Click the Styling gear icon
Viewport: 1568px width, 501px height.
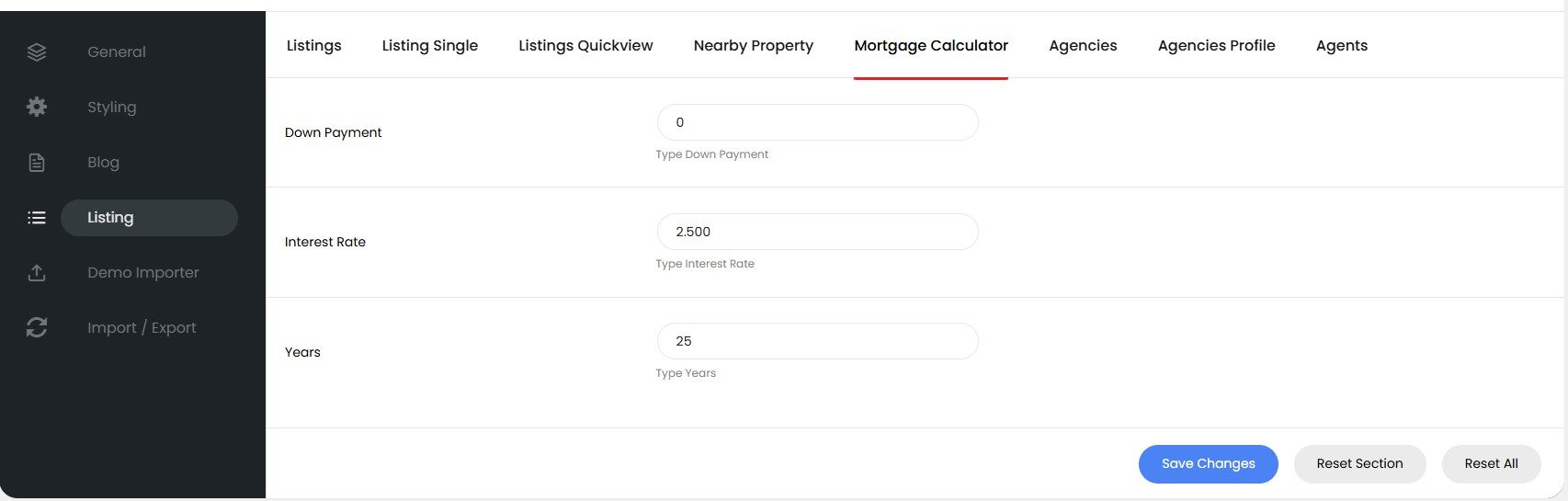37,108
